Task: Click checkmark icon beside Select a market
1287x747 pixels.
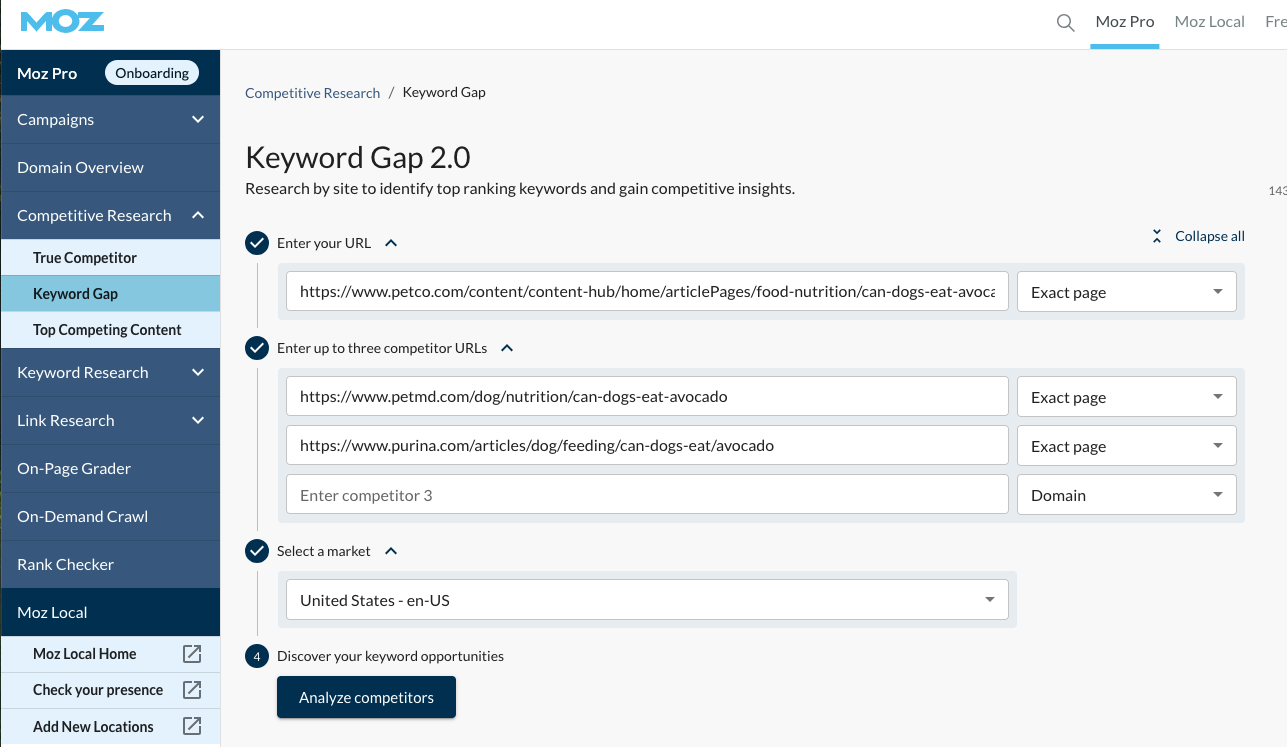Action: click(x=257, y=551)
